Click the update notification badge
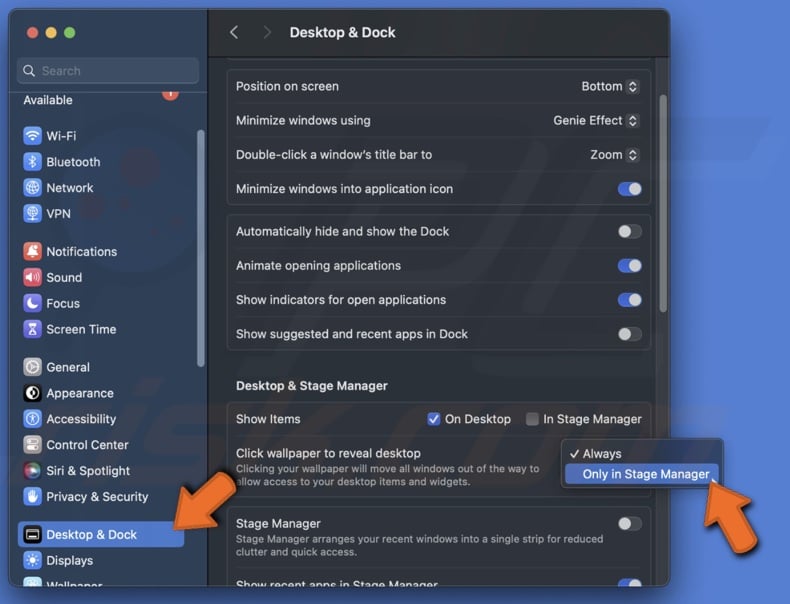This screenshot has width=790, height=604. pos(170,94)
